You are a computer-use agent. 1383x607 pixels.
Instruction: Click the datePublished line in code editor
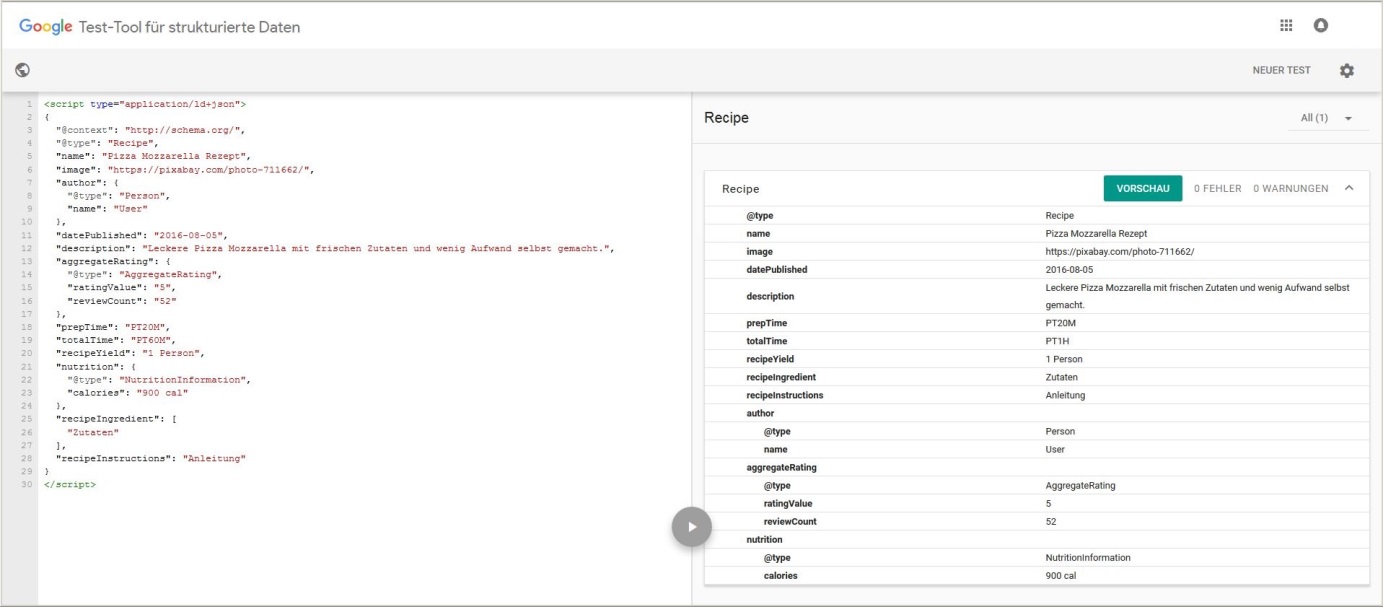click(x=141, y=235)
